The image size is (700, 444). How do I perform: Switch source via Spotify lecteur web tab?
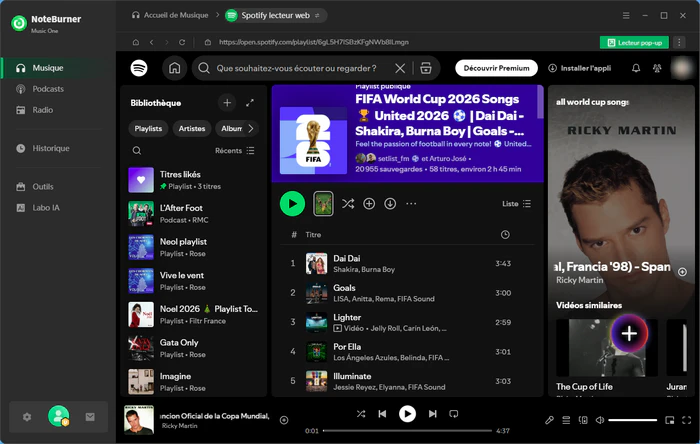click(x=275, y=16)
